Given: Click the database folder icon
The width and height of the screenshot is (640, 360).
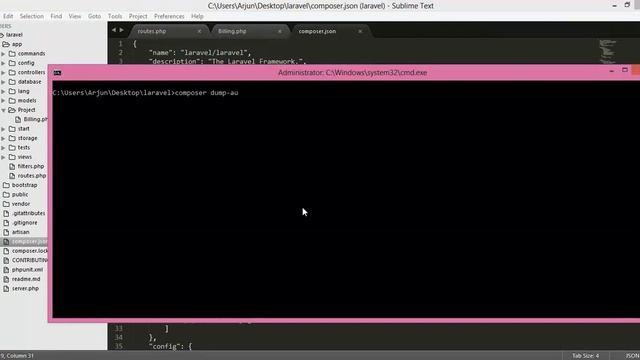Looking at the screenshot, I should coord(12,82).
